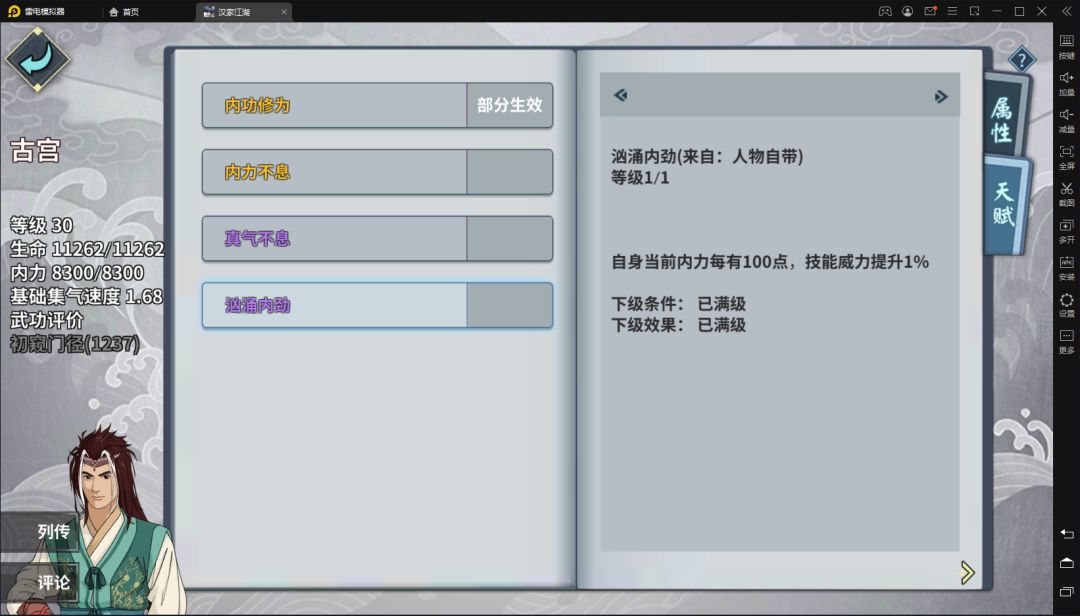Screen dimensions: 1080x616
Task: Click the 初窥门径(1237) rating
Action: [75, 344]
